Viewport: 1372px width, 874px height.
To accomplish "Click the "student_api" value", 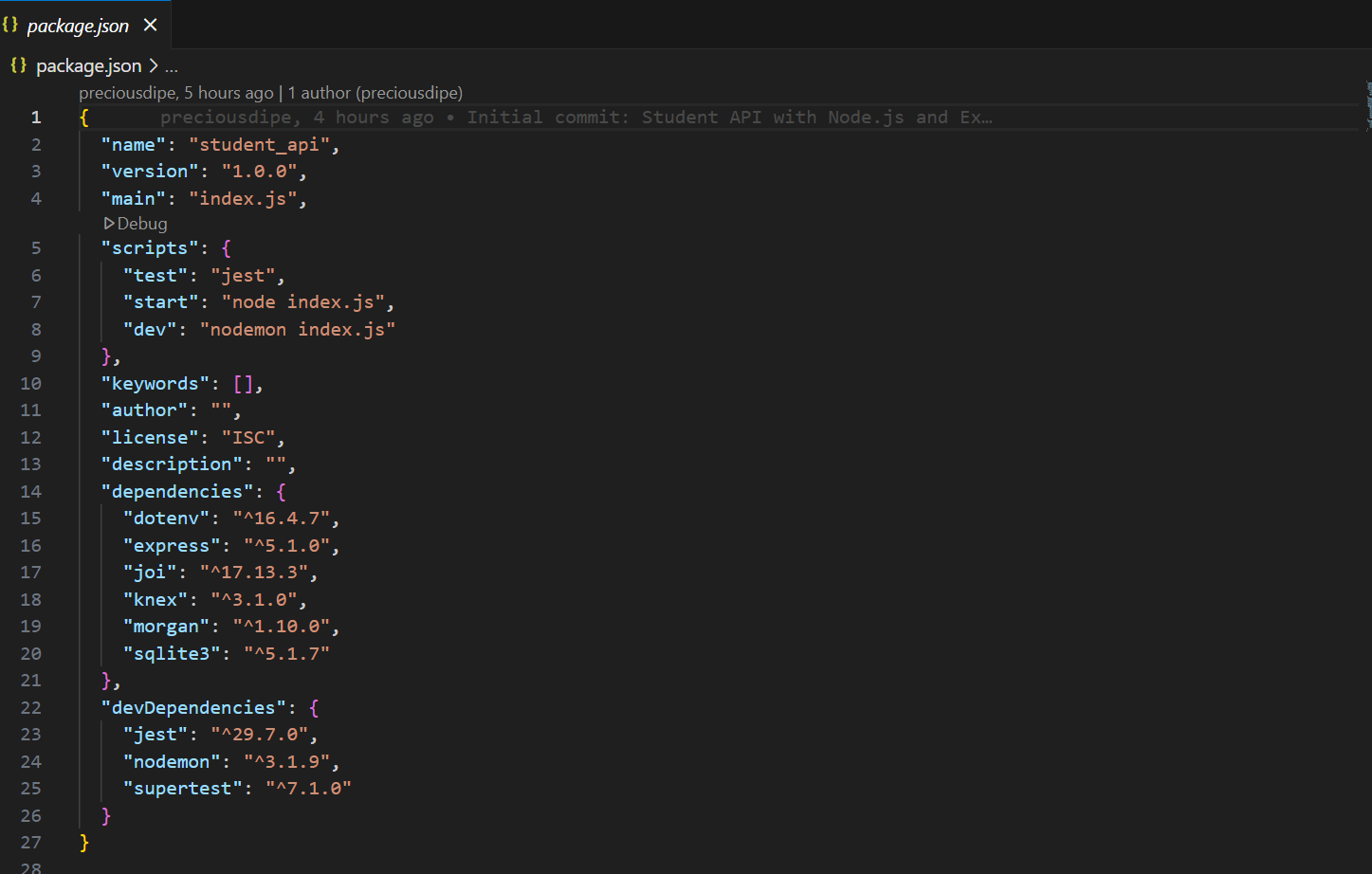I will coord(259,145).
